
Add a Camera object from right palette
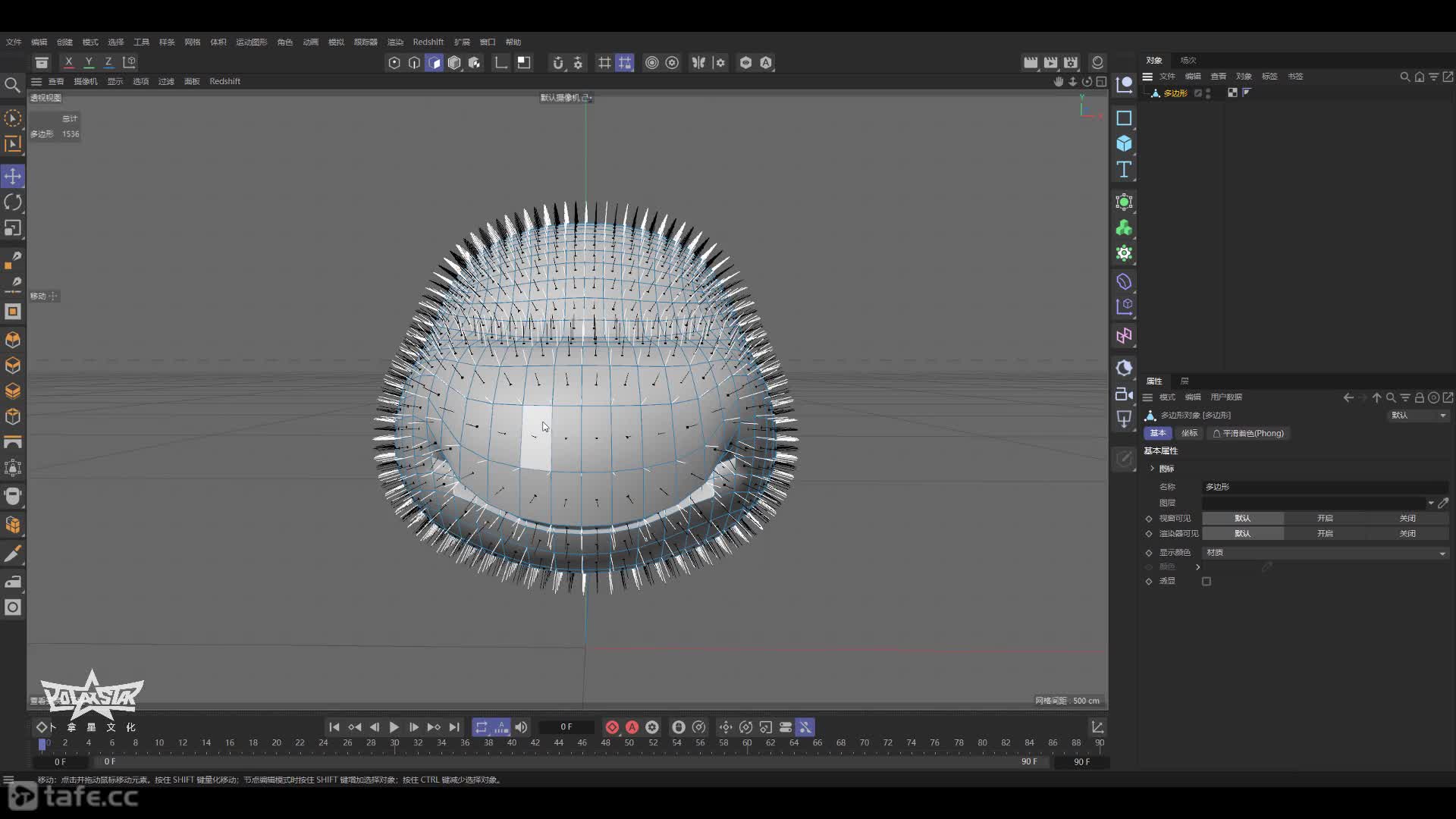tap(1124, 394)
